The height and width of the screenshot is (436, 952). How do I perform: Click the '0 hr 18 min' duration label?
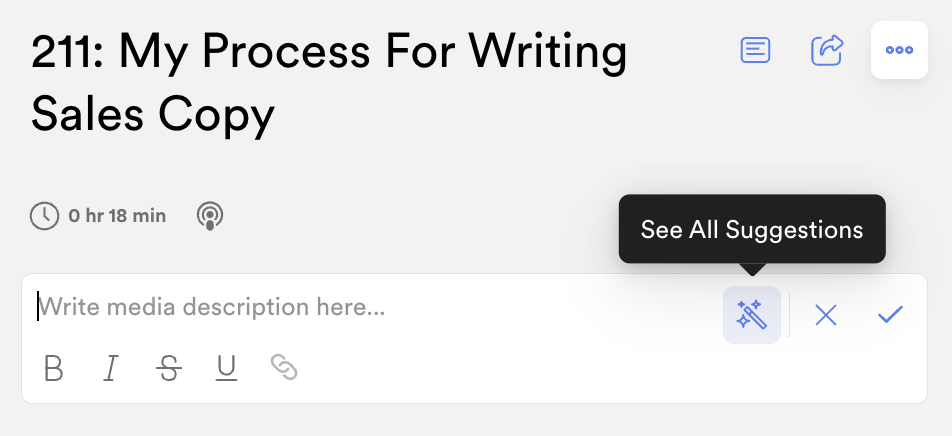pyautogui.click(x=117, y=216)
